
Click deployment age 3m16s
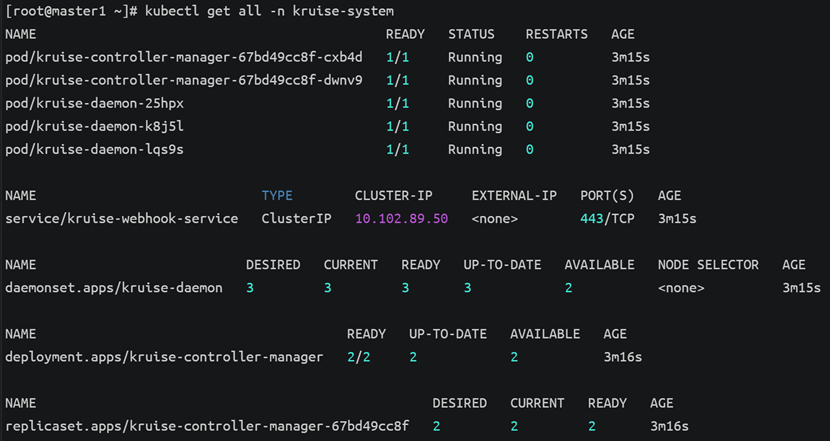tap(622, 357)
